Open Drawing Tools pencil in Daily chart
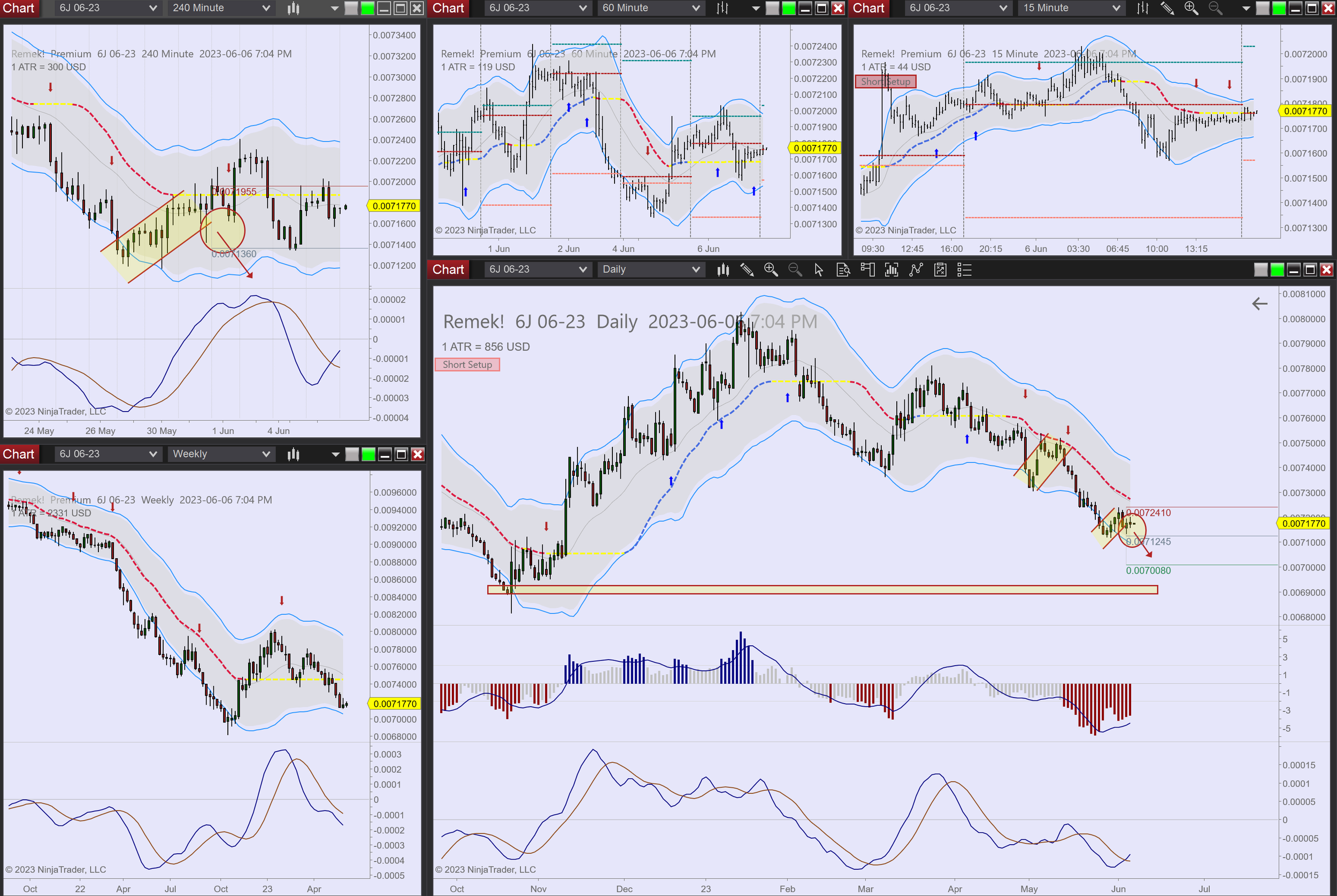This screenshot has width=1337, height=896. [x=747, y=270]
